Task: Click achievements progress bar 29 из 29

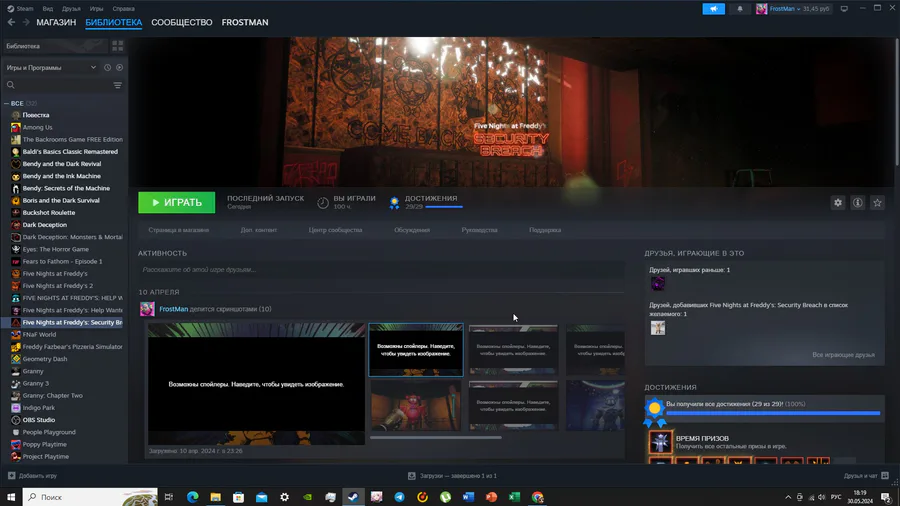Action: pyautogui.click(x=773, y=413)
